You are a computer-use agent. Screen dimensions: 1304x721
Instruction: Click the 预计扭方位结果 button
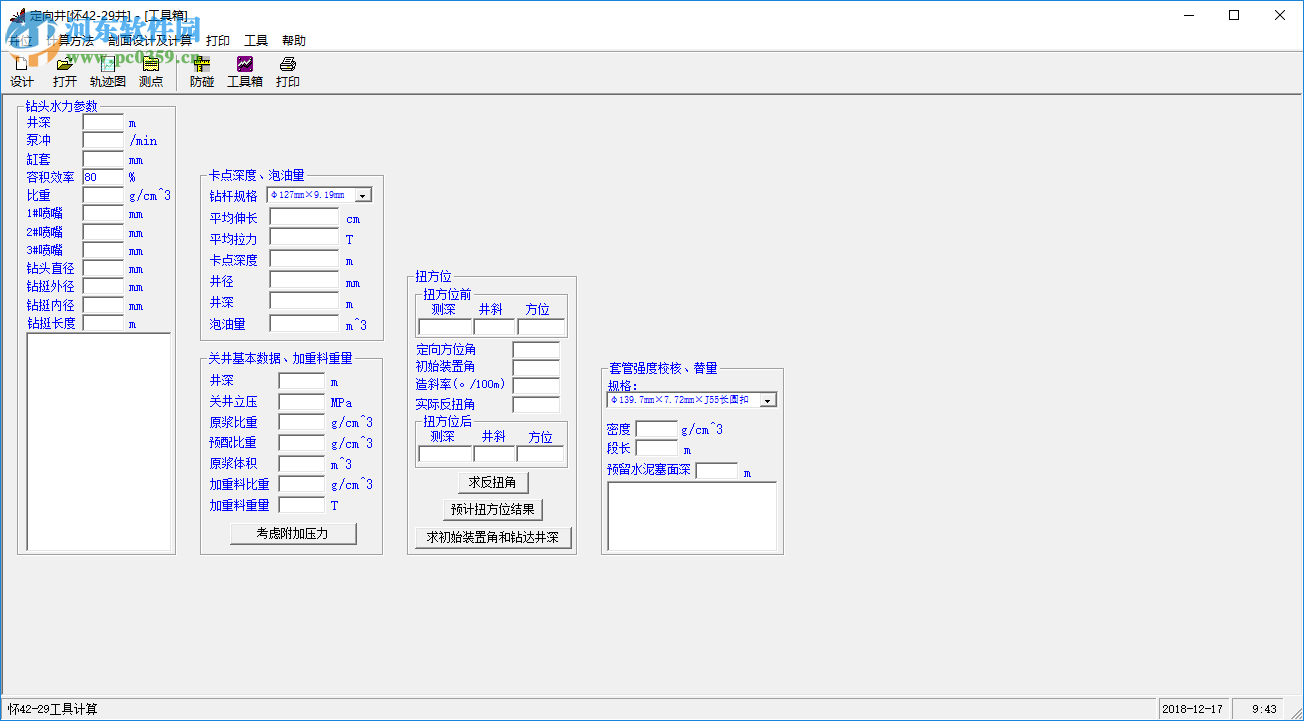coord(493,510)
